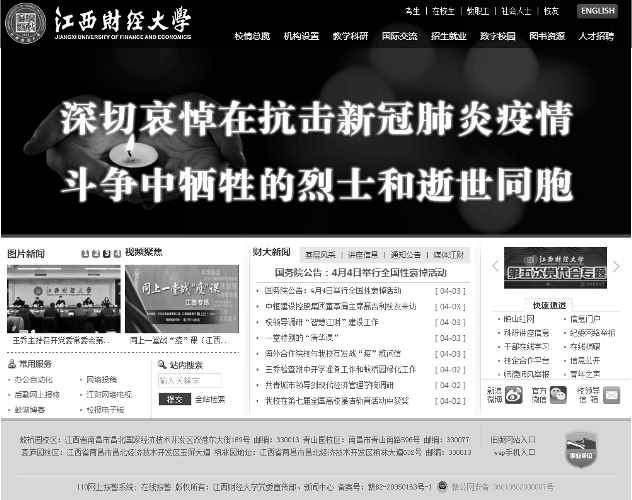Image resolution: width=632 pixels, height=500 pixels.
Task: Open the Sina Weibo icon
Action: click(x=513, y=394)
